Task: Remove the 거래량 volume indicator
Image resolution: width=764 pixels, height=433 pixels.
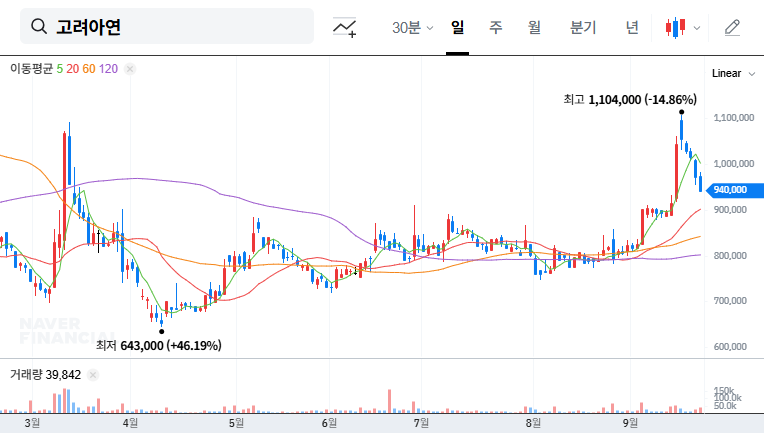Action: [93, 375]
